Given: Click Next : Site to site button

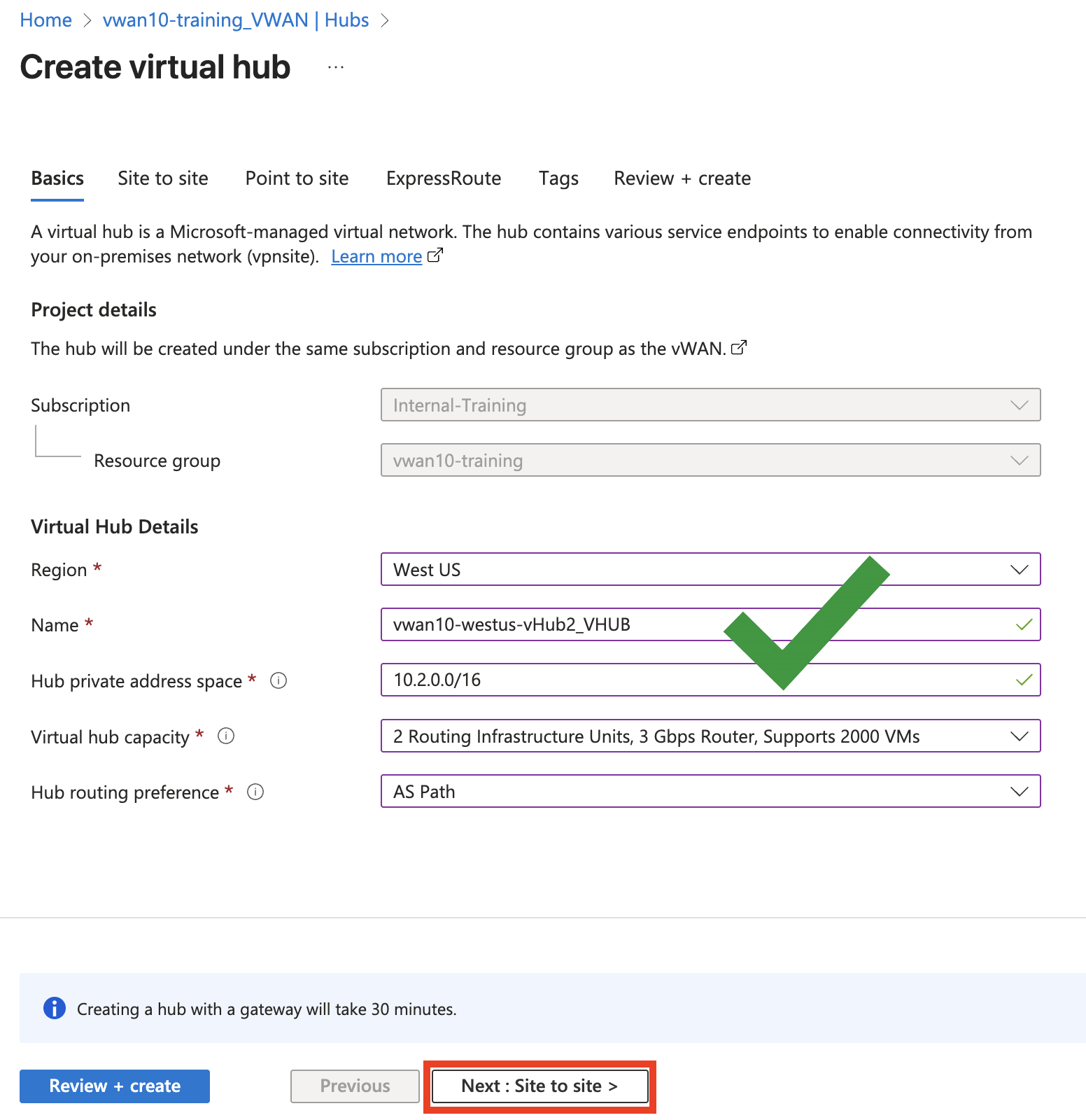Looking at the screenshot, I should tap(540, 1086).
